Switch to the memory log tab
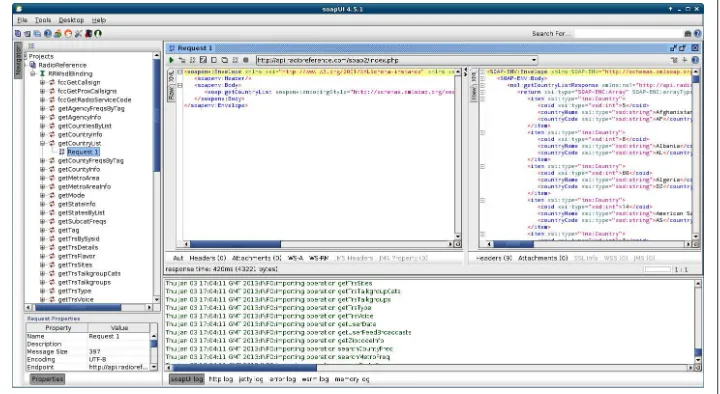Image resolution: width=720 pixels, height=394 pixels. pos(352,379)
